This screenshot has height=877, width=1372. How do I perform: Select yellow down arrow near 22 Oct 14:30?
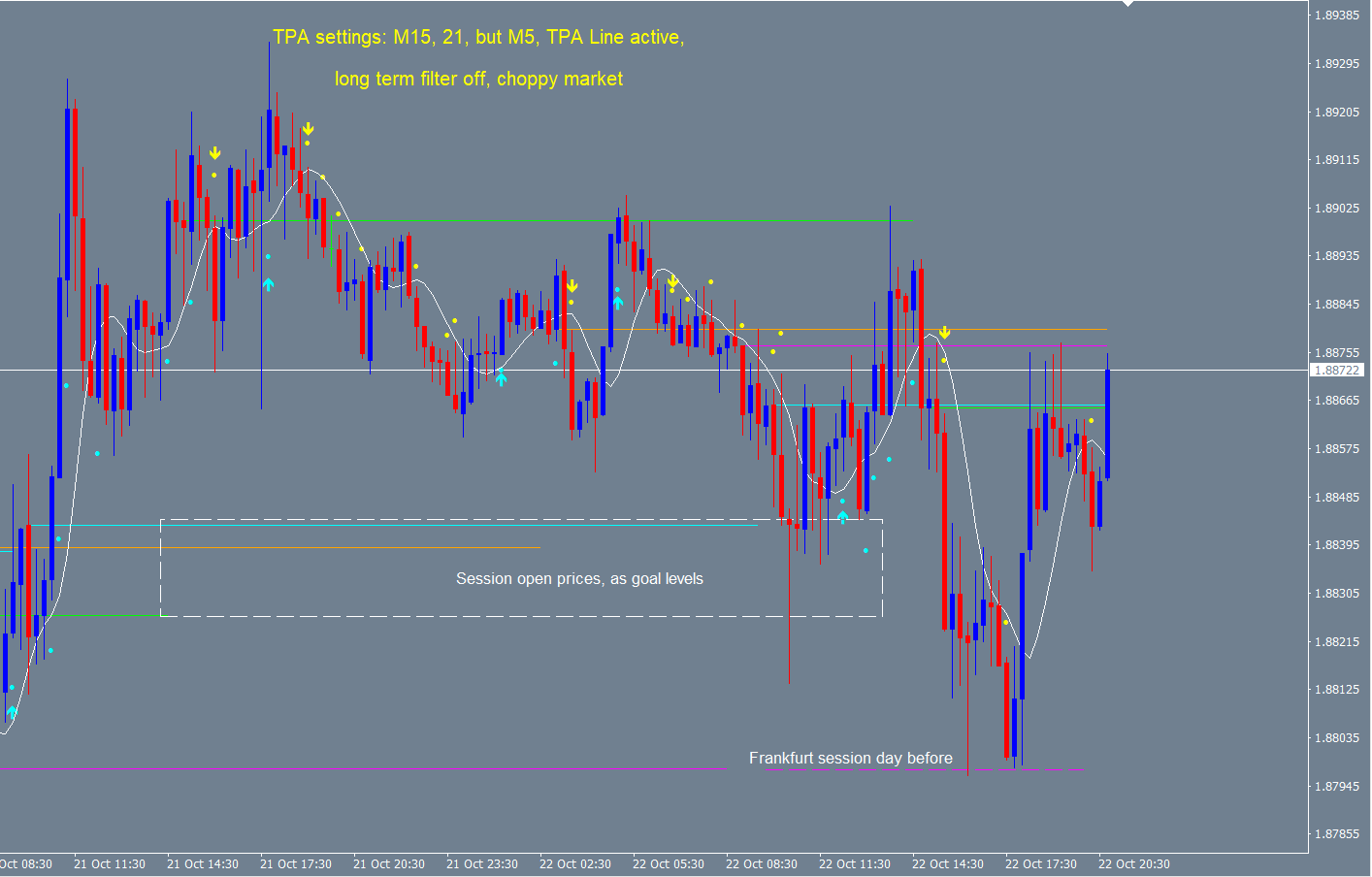pyautogui.click(x=944, y=334)
